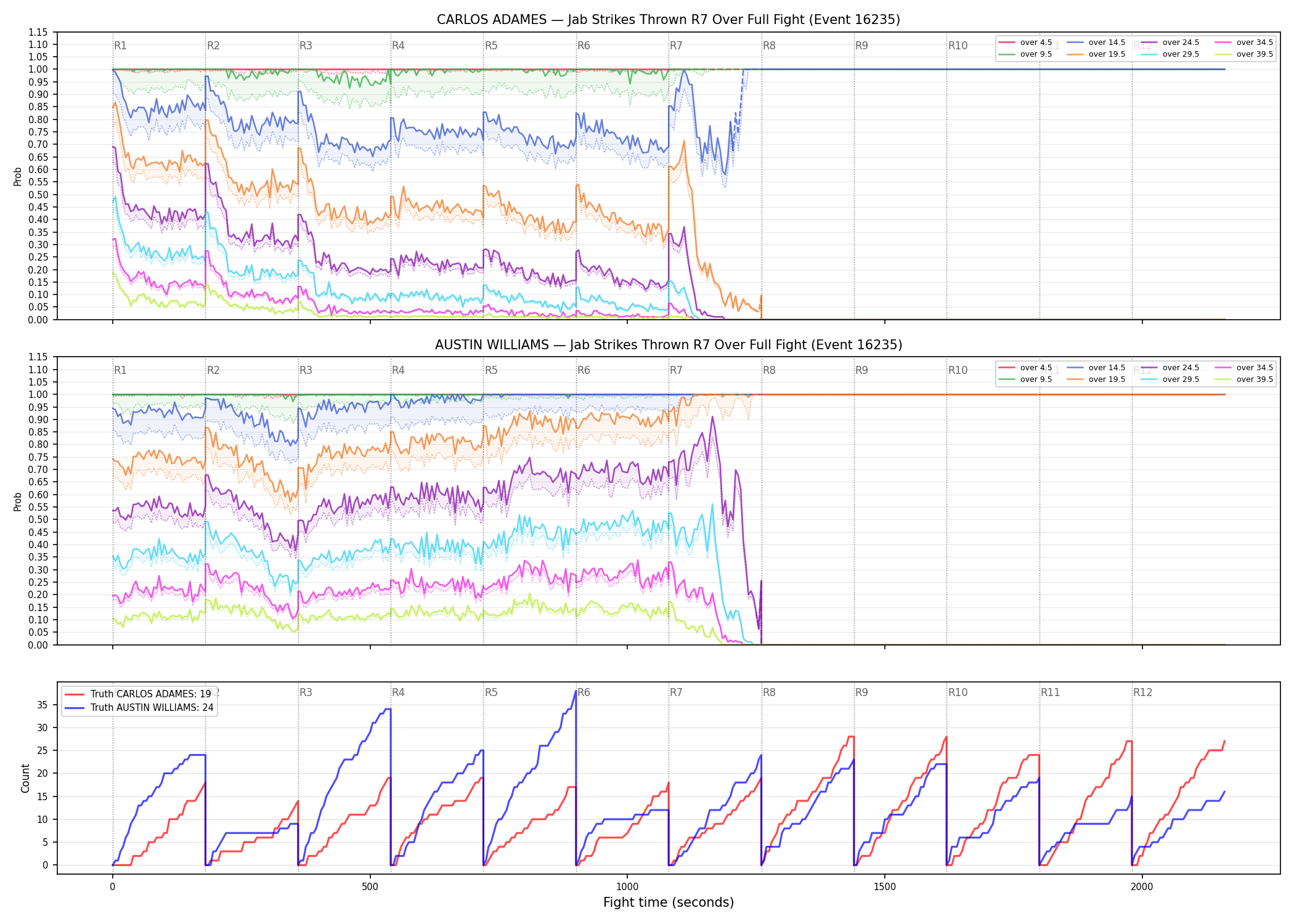Click the R1 round label in the Adames chart

120,46
